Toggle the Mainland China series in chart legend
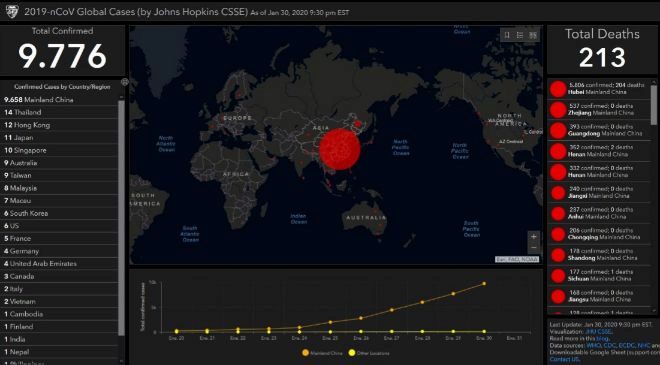This screenshot has width=660, height=365. tap(322, 353)
